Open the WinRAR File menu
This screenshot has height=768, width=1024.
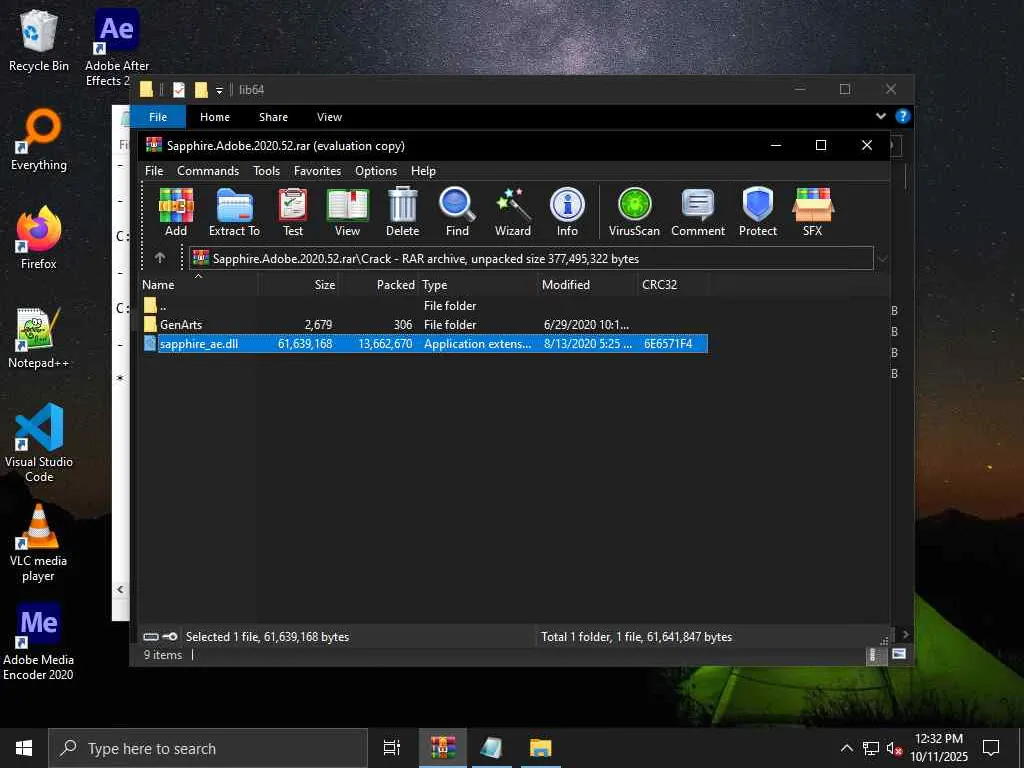154,170
